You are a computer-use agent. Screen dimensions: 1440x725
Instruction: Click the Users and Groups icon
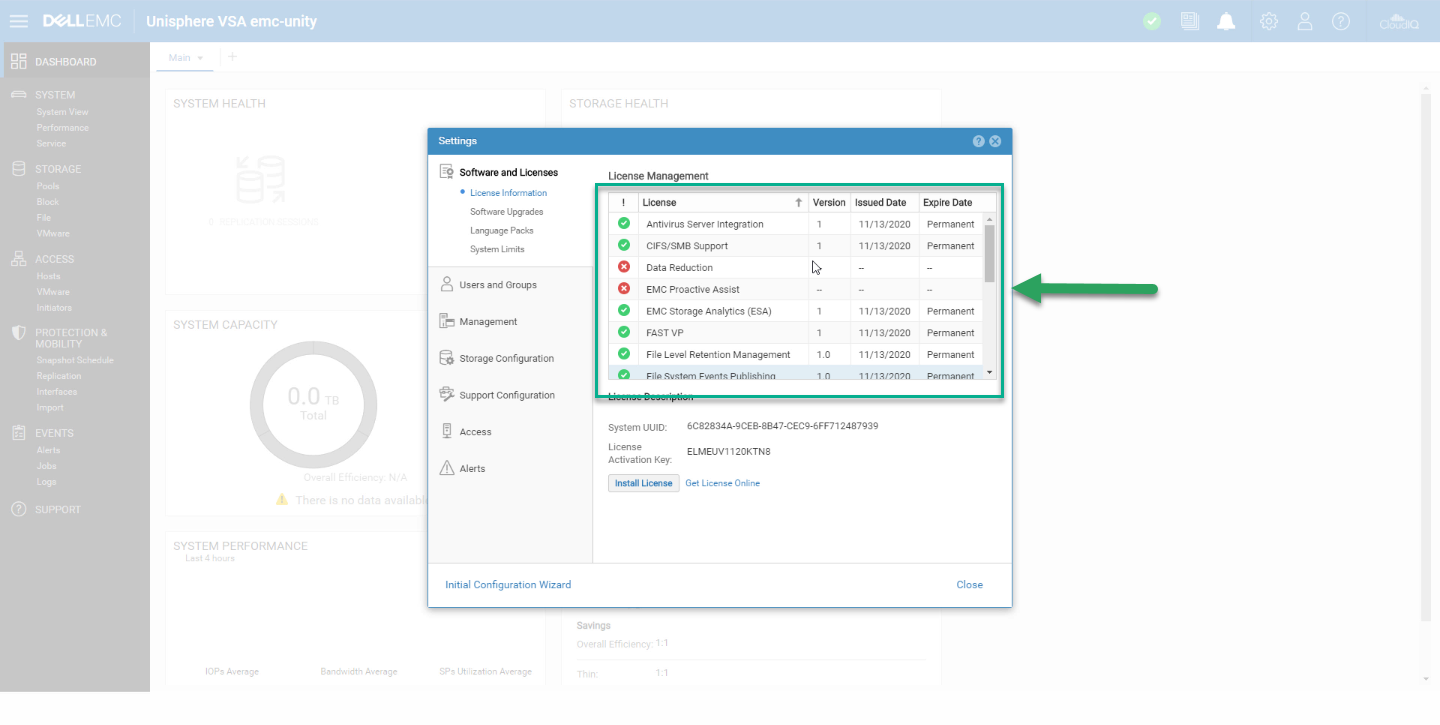tap(447, 285)
